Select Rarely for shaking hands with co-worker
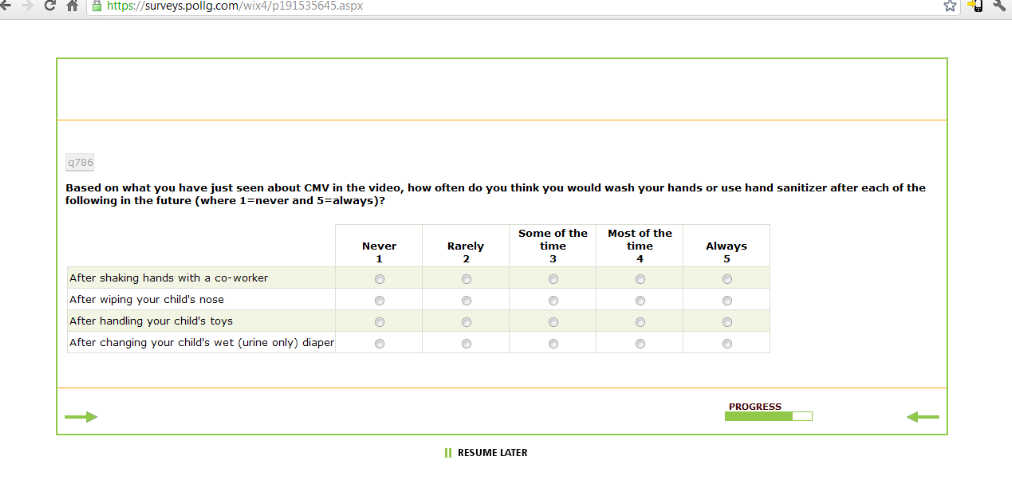Screen dimensions: 1012x504 coord(467,279)
